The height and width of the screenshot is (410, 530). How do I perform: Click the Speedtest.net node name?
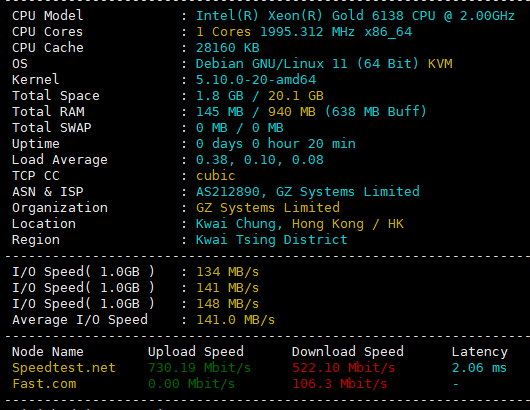64,368
